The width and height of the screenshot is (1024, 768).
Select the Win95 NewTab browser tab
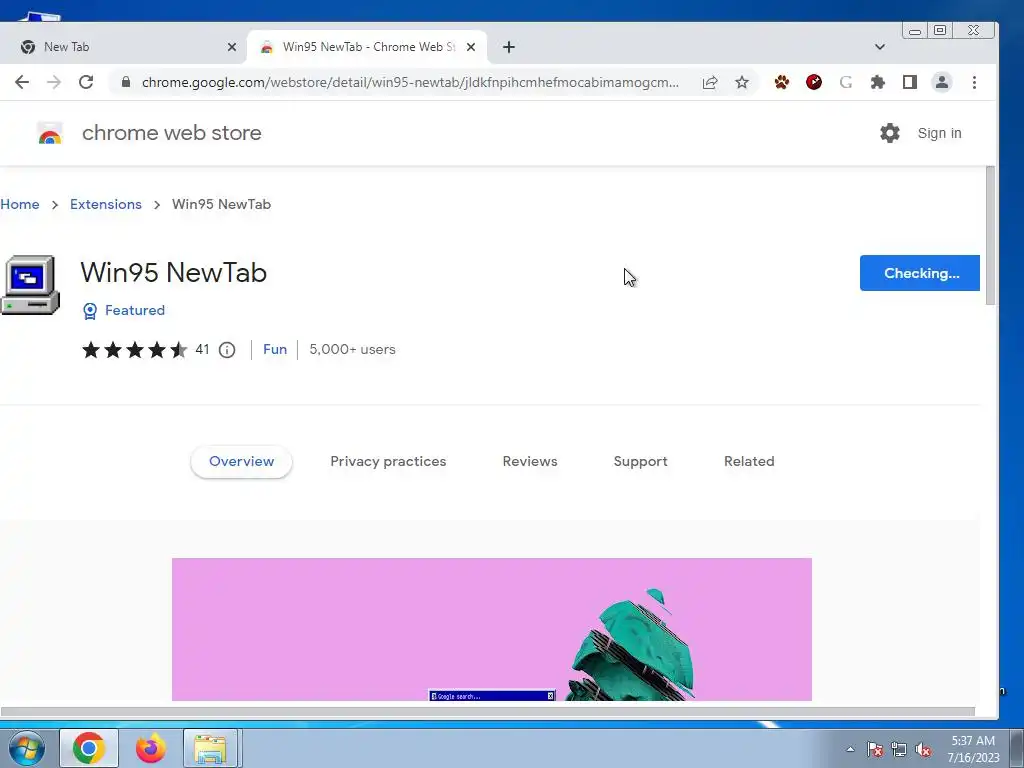[x=366, y=47]
